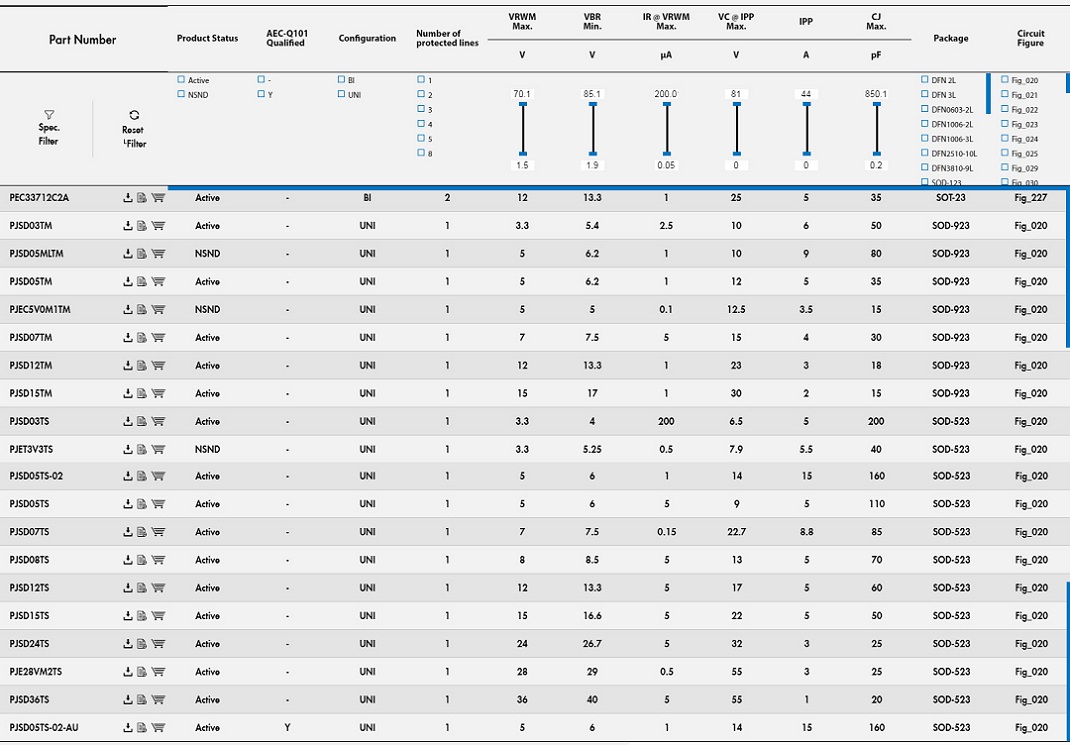Click download icon in PJSD12TS row
The image size is (1070, 745).
coord(128,588)
